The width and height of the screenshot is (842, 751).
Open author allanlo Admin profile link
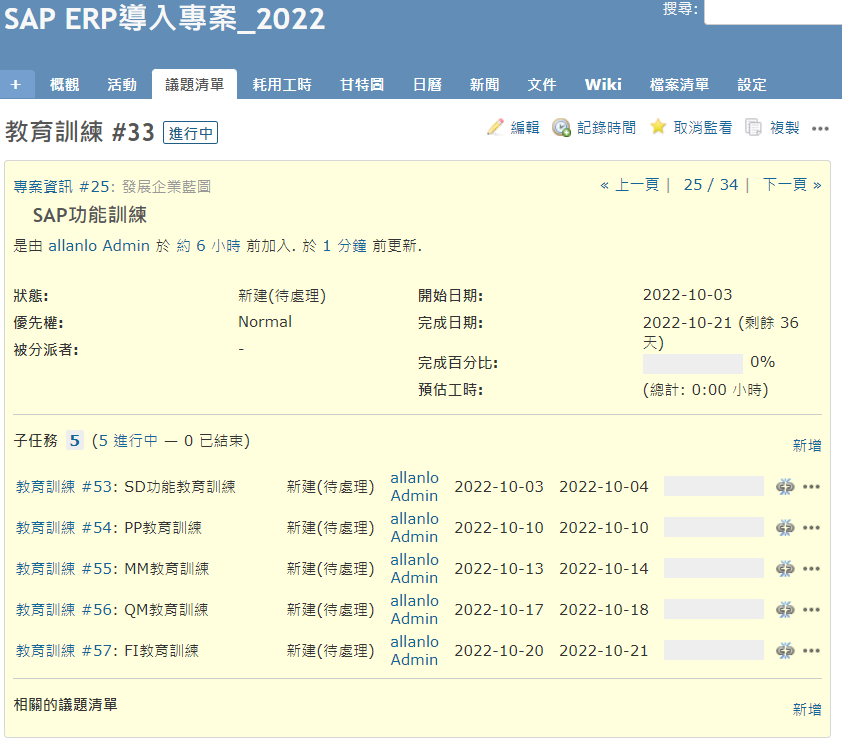(99, 246)
